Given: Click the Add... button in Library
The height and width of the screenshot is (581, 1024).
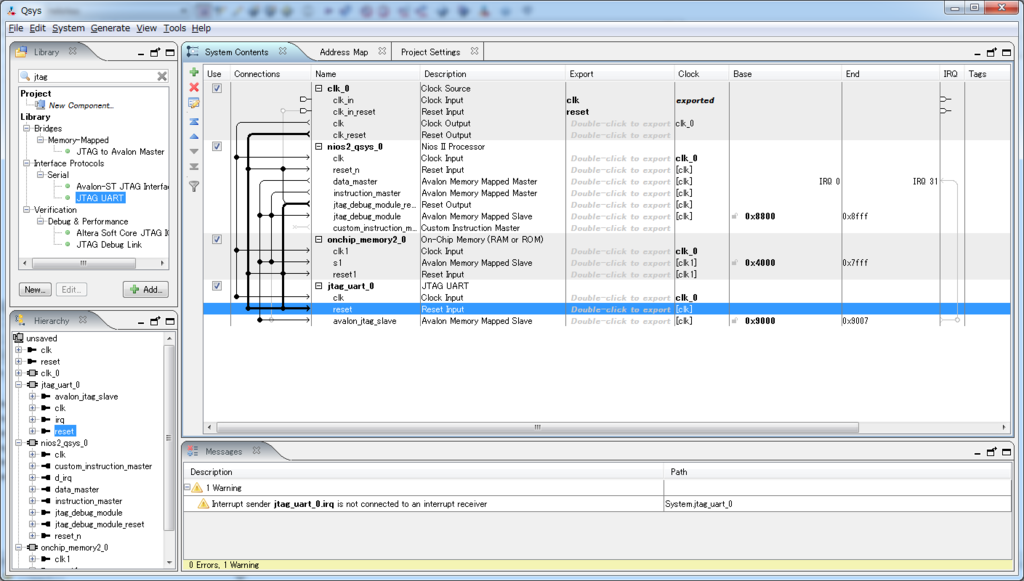Looking at the screenshot, I should click(x=146, y=289).
